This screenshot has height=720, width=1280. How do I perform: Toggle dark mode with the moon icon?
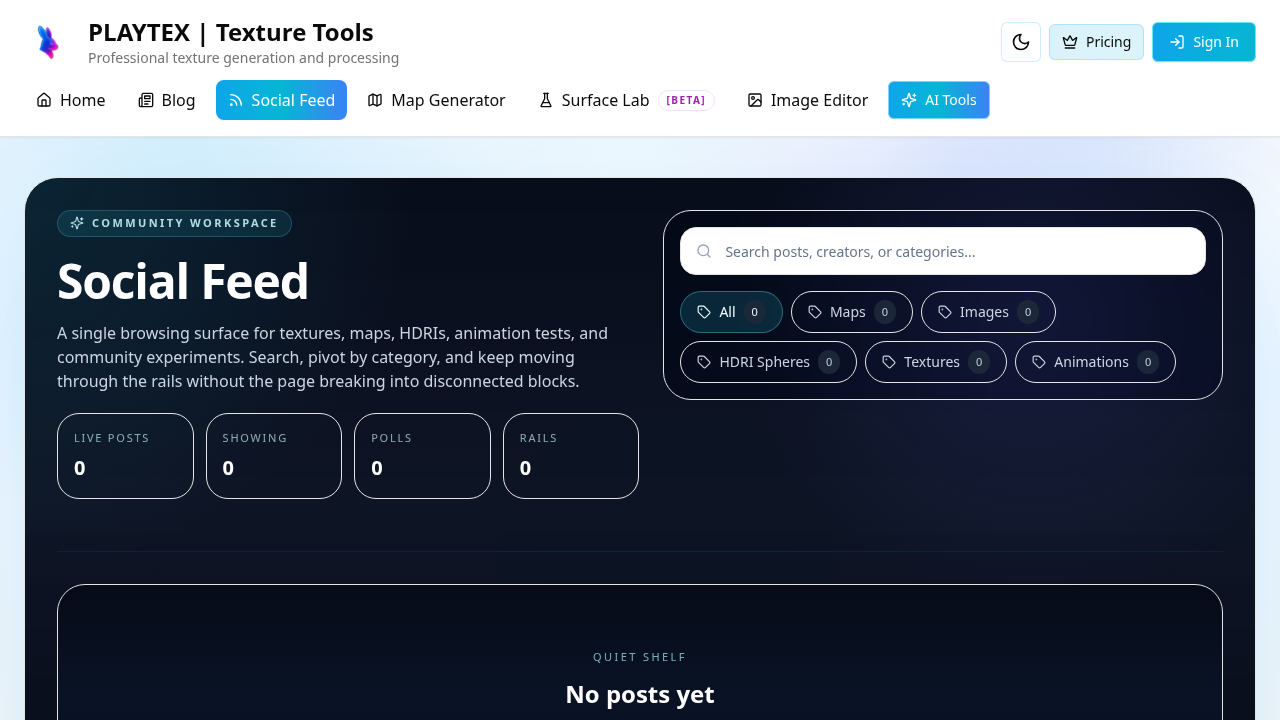(x=1021, y=42)
